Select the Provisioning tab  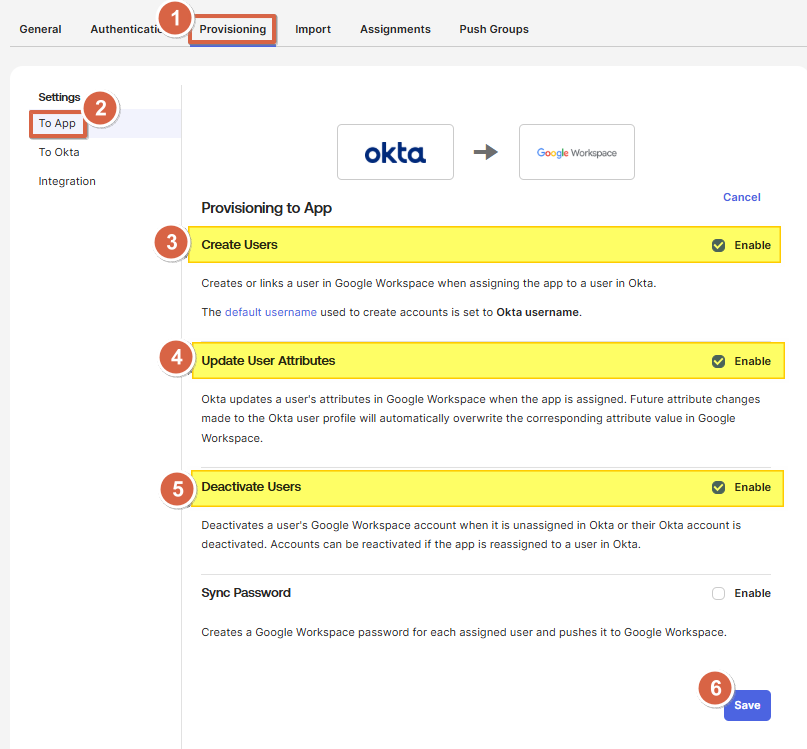(233, 29)
